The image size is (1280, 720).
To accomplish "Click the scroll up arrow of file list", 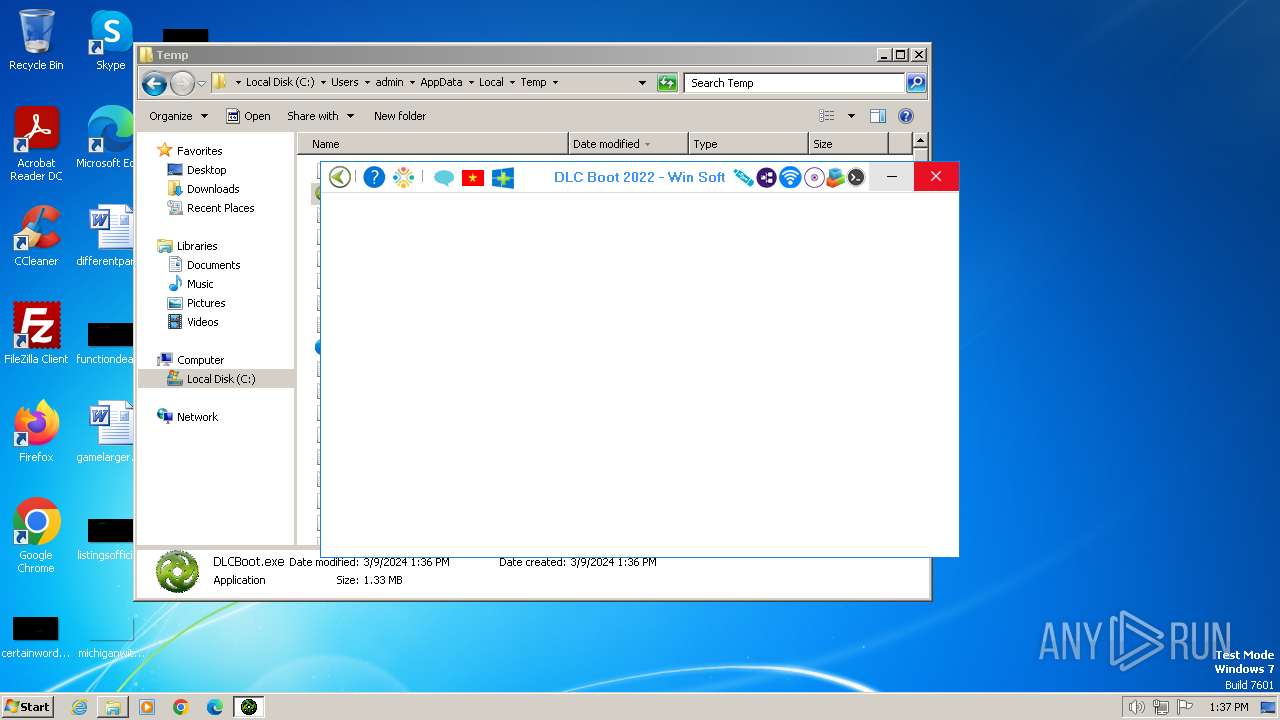I will pyautogui.click(x=921, y=142).
